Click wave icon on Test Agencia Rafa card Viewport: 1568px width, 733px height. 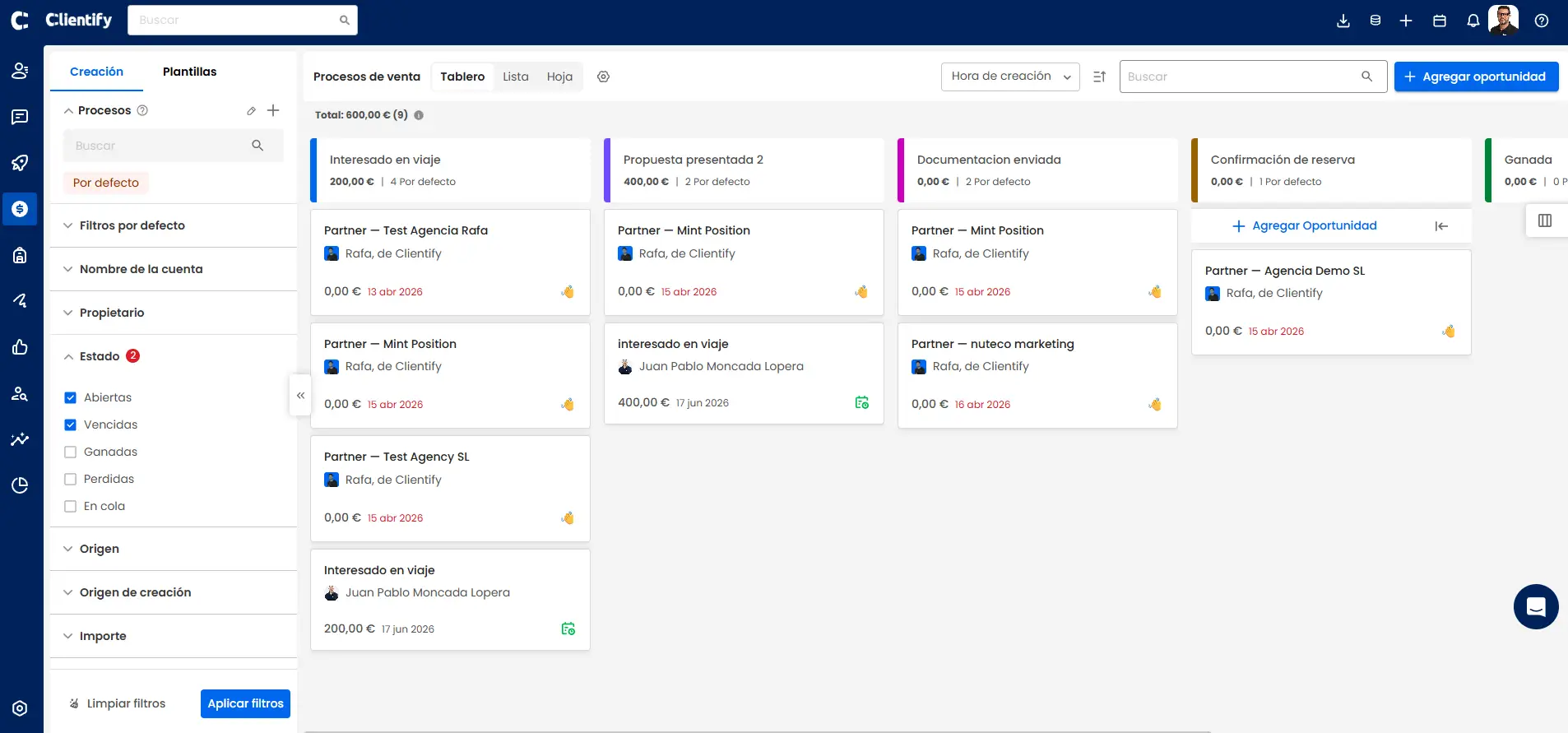pyautogui.click(x=568, y=291)
